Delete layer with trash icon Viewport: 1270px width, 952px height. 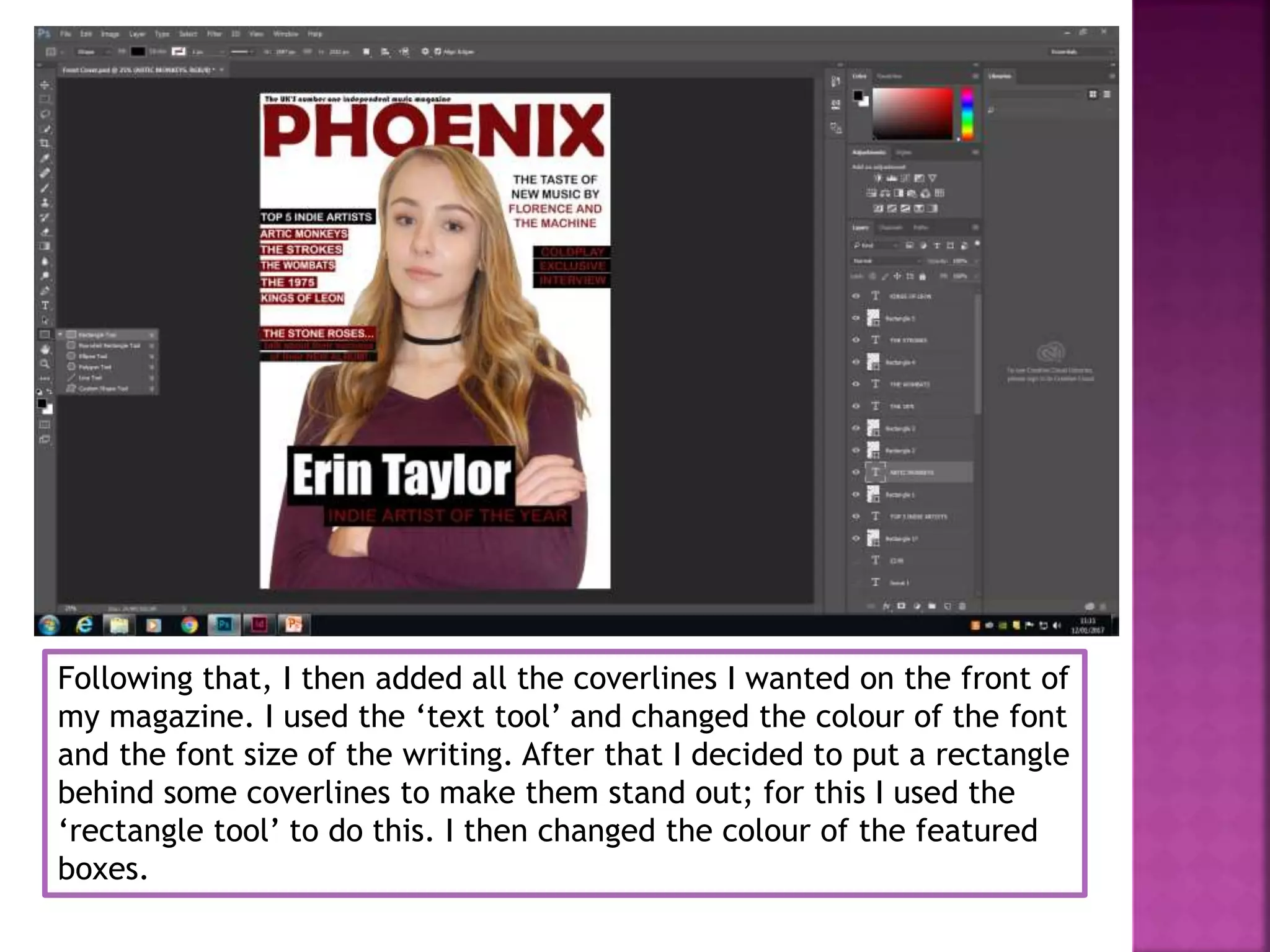tap(962, 606)
